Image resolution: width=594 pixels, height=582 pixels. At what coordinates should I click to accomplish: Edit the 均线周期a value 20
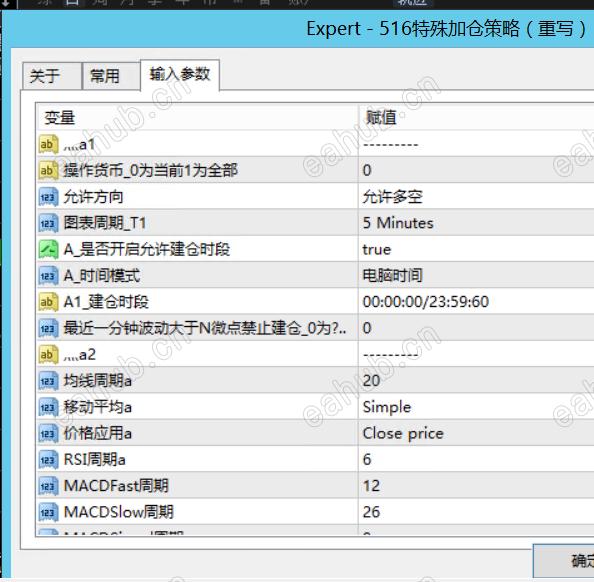(476, 381)
